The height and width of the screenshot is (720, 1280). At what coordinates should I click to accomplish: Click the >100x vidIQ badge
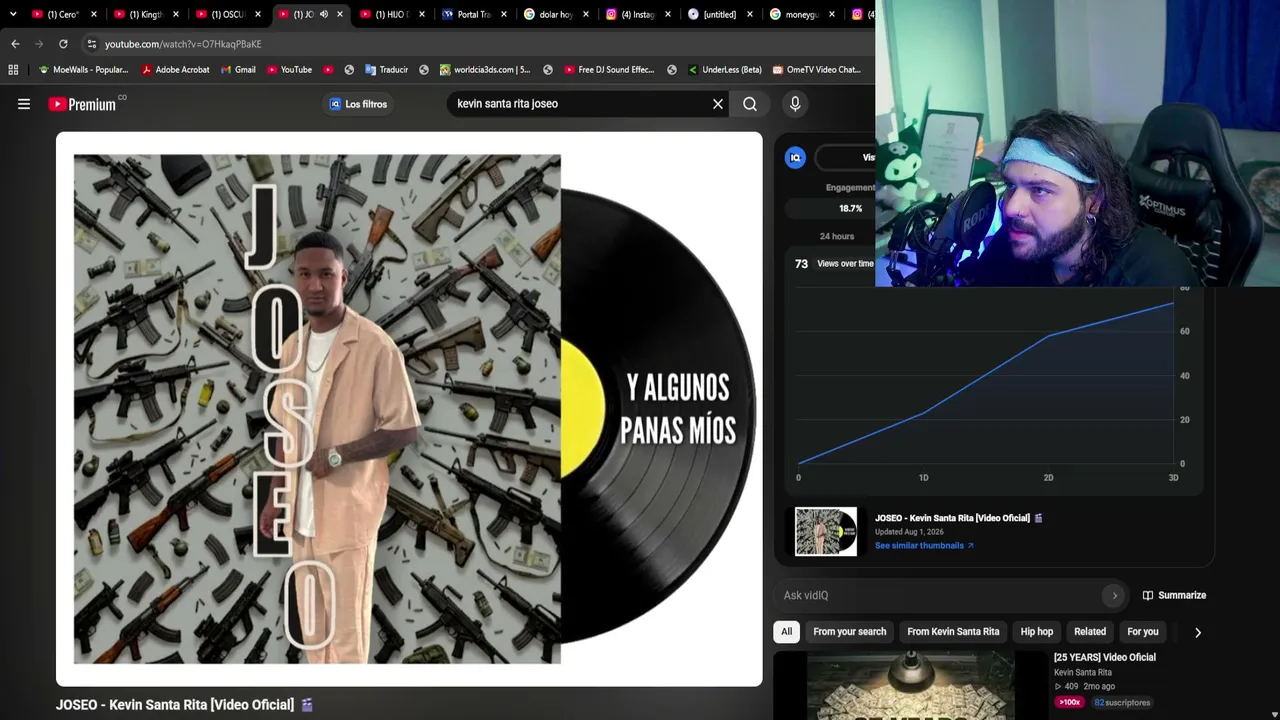coord(1070,703)
